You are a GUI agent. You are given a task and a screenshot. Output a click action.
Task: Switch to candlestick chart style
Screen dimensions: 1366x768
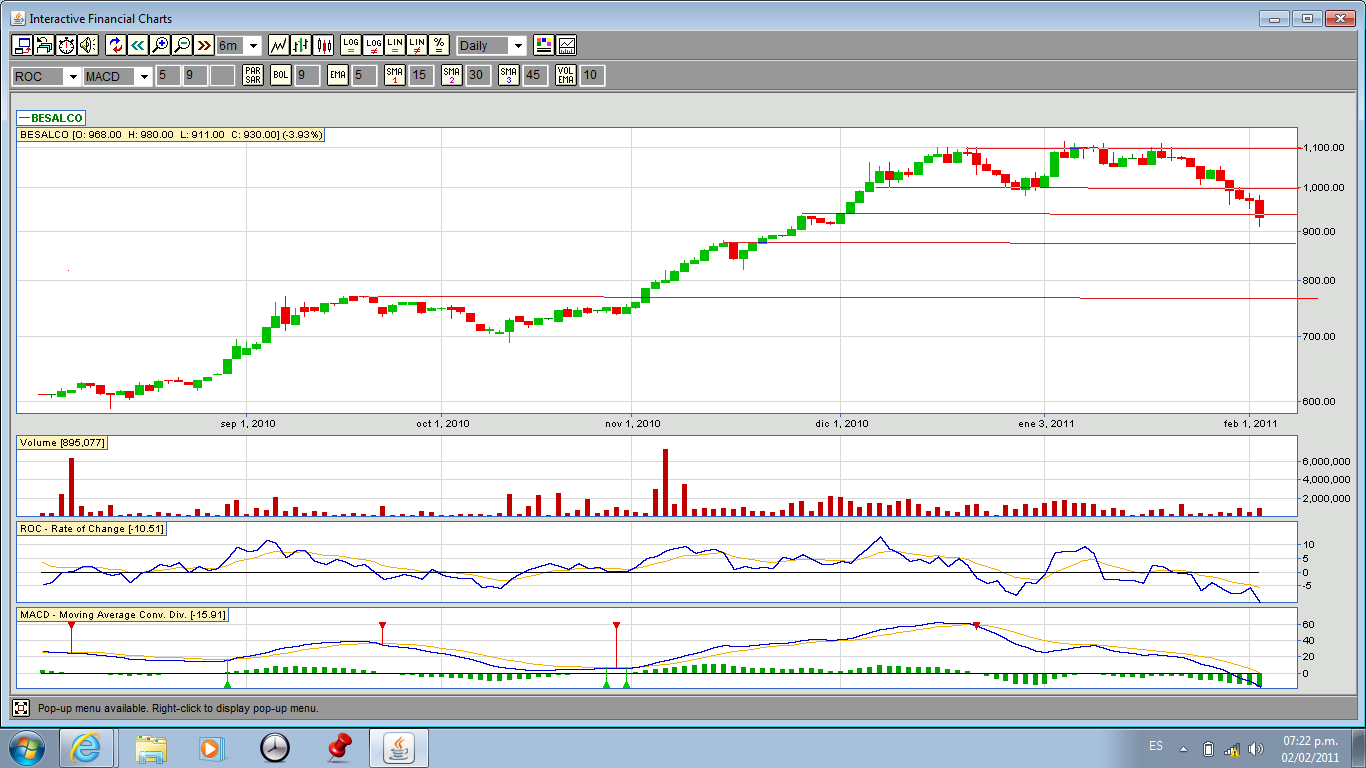(x=323, y=45)
